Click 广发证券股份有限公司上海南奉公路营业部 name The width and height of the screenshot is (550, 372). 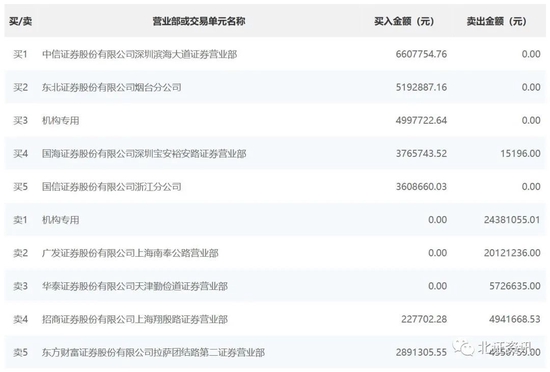click(130, 253)
